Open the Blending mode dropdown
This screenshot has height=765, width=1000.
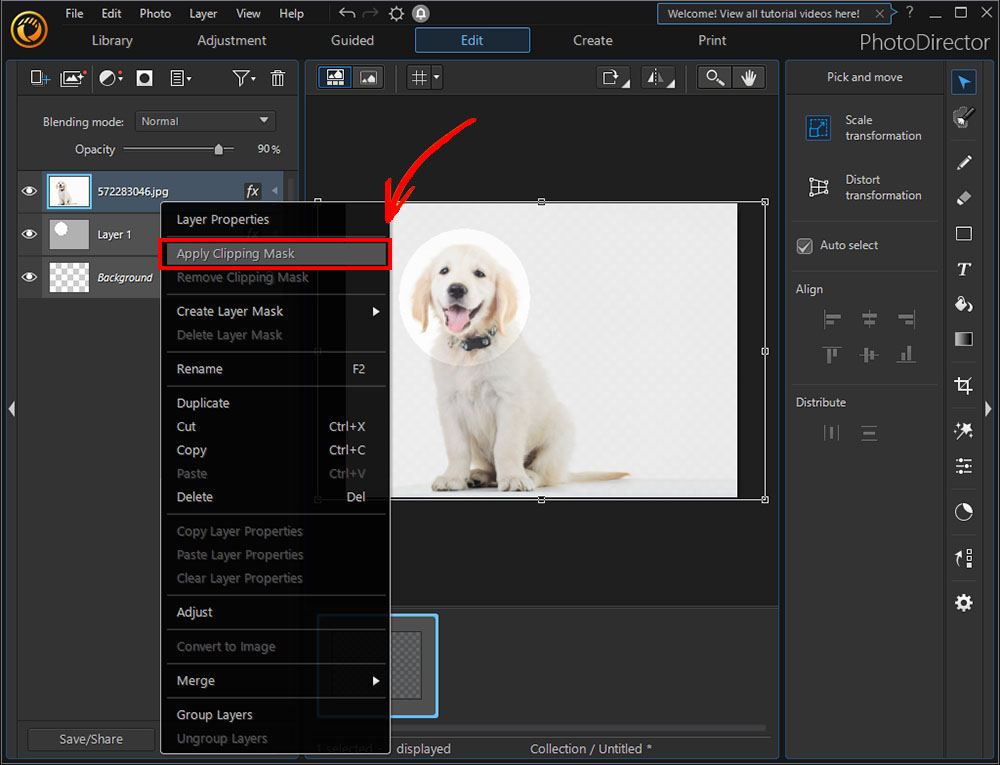coord(205,120)
